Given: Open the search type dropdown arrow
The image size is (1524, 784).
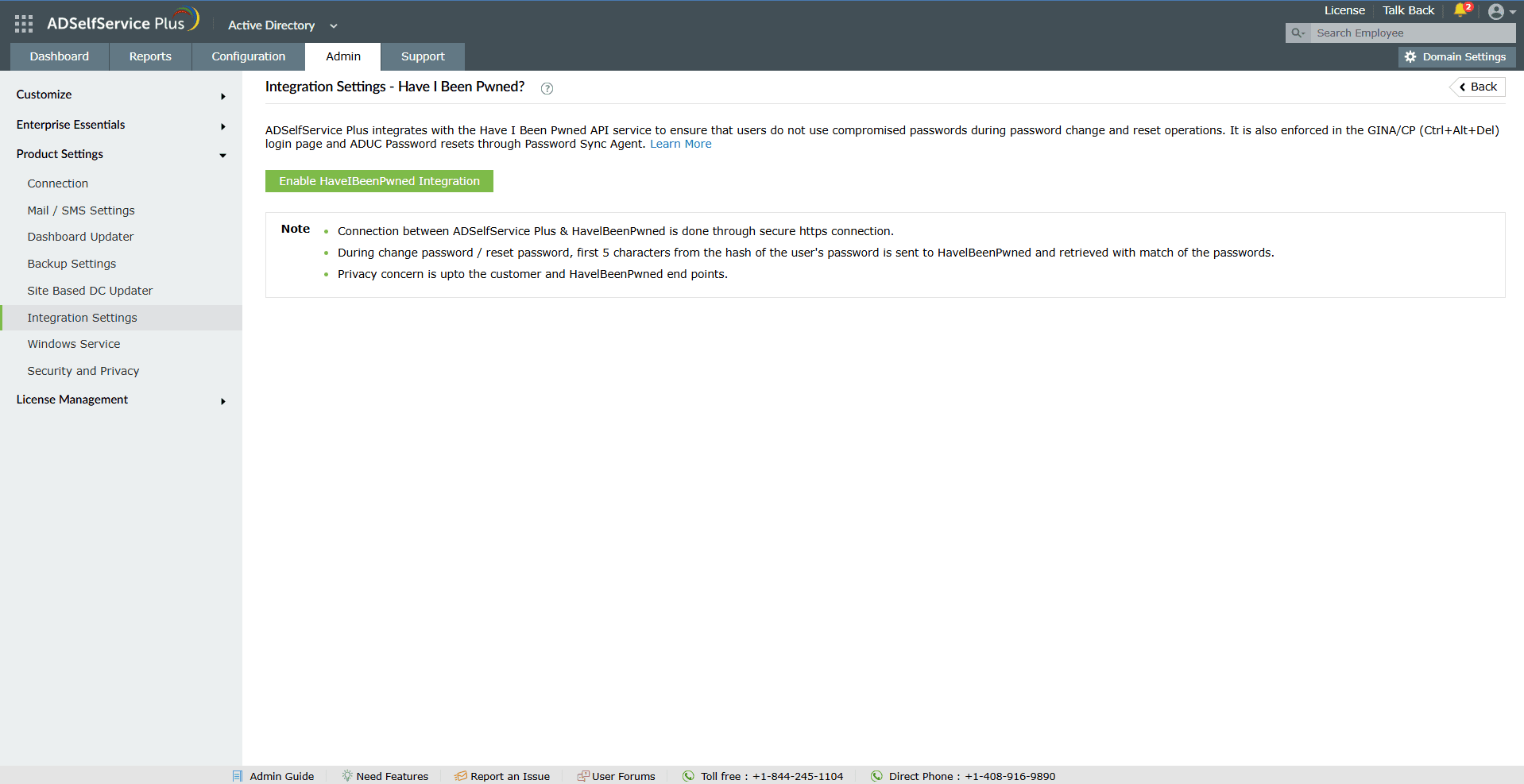Looking at the screenshot, I should (x=1304, y=33).
